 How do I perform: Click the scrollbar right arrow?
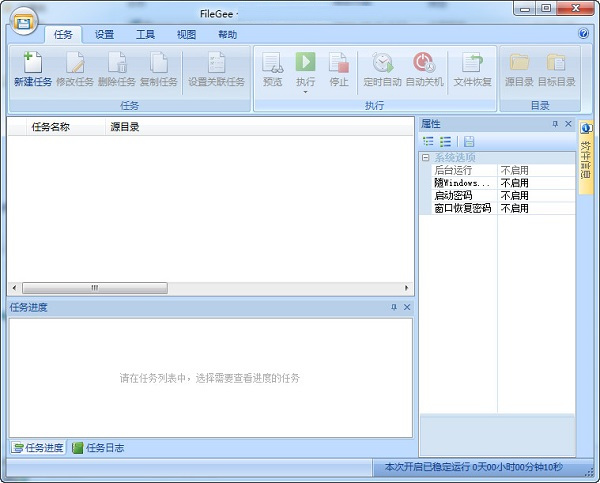(x=406, y=288)
